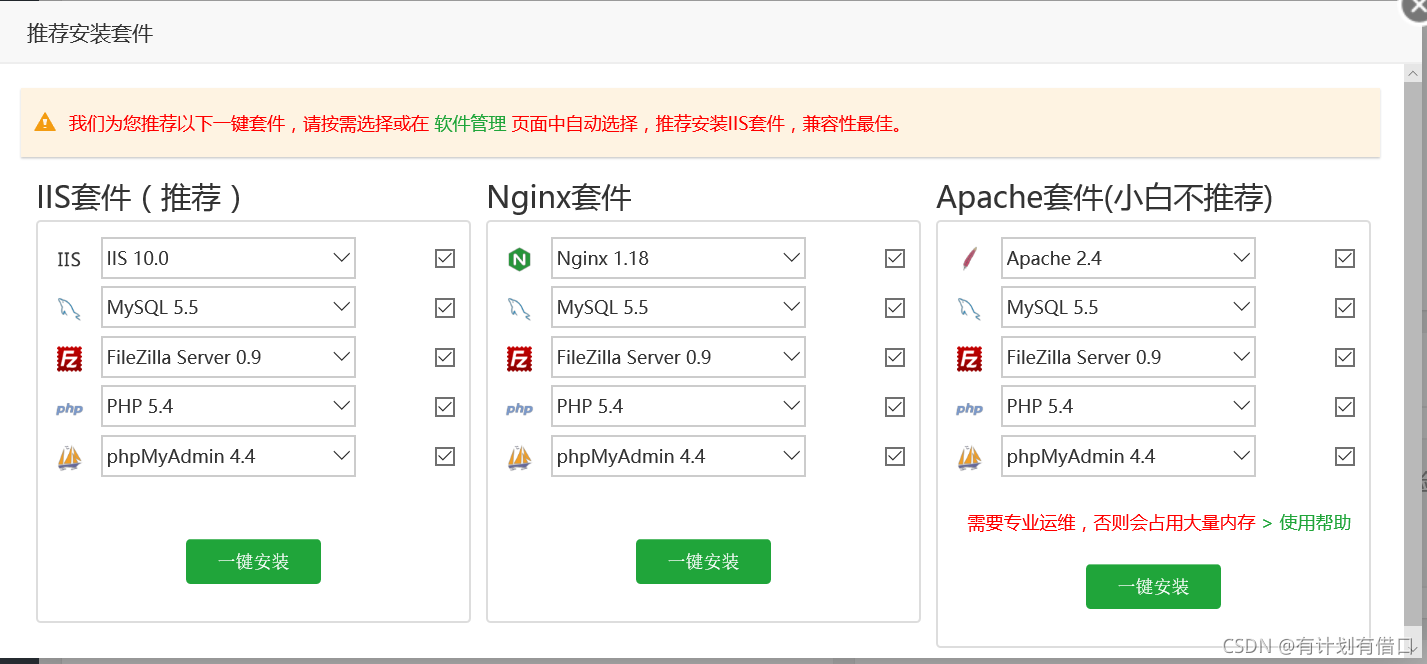Click 一键安装 button under Apache suite
The height and width of the screenshot is (664, 1427).
1153,586
